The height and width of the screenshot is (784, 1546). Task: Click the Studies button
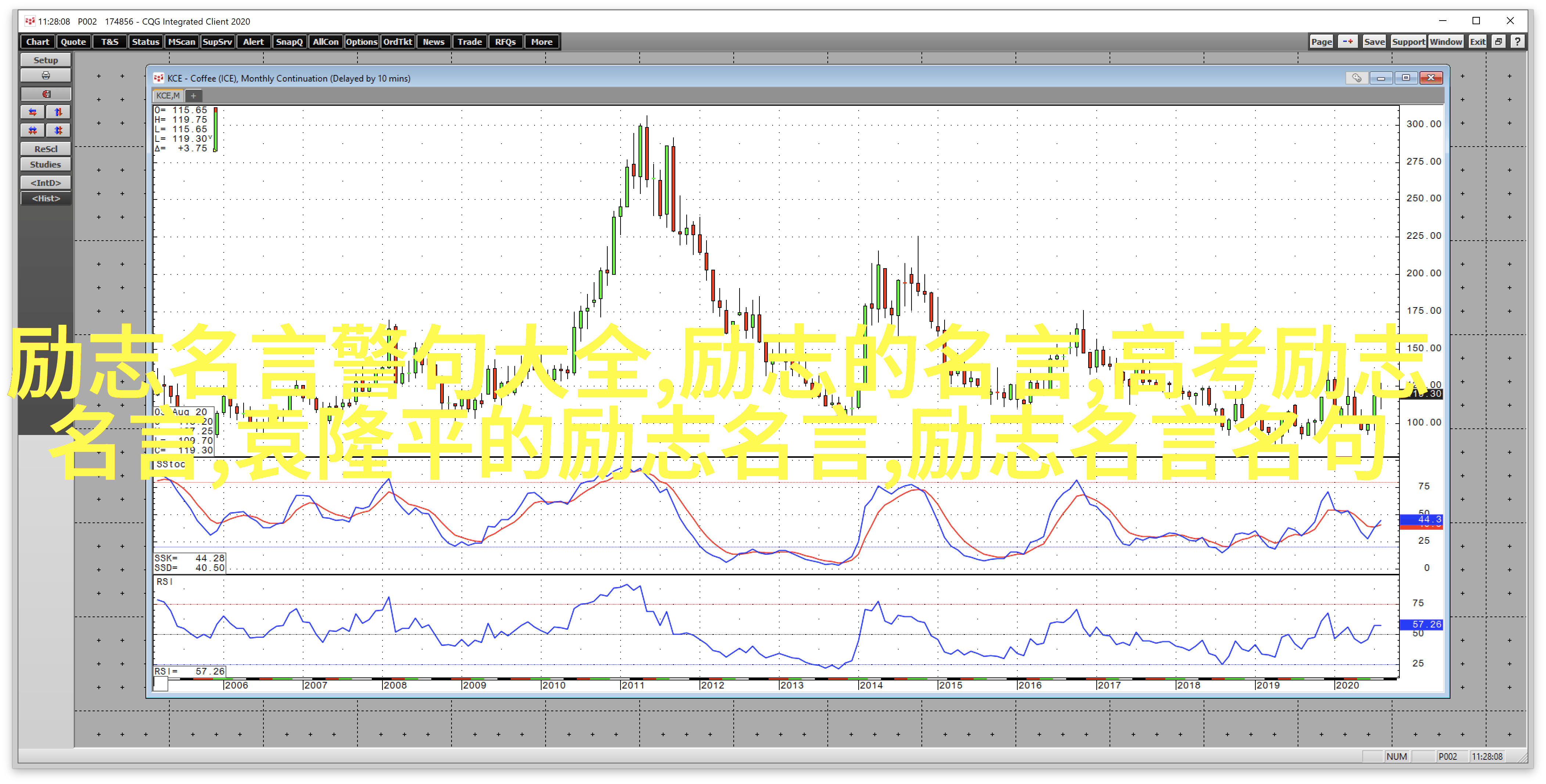coord(46,165)
